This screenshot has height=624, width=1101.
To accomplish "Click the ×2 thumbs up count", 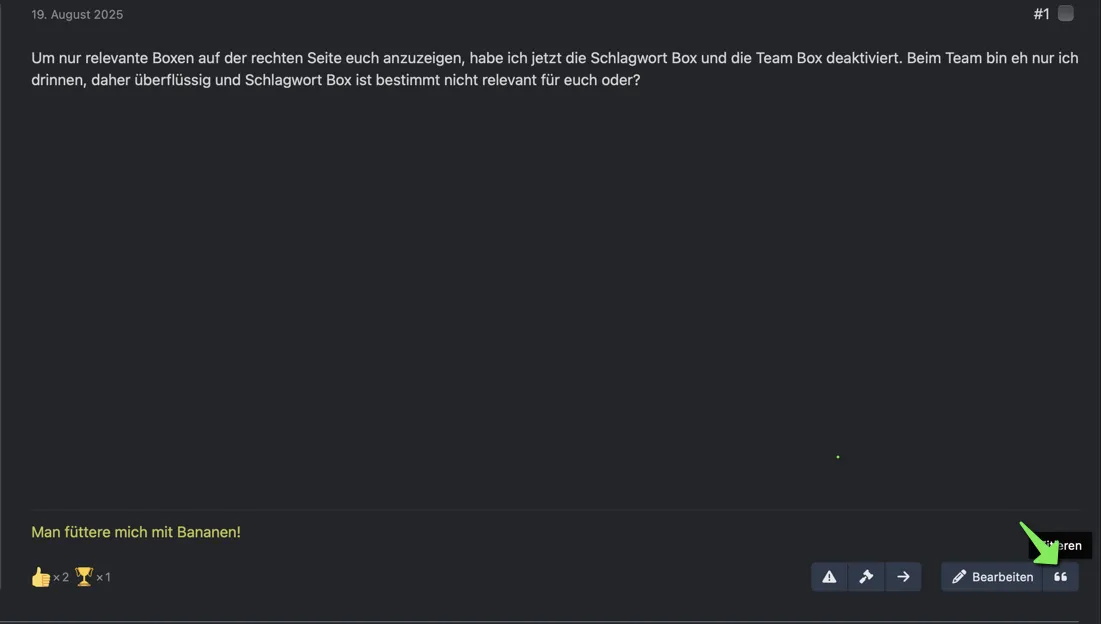I will pyautogui.click(x=61, y=577).
